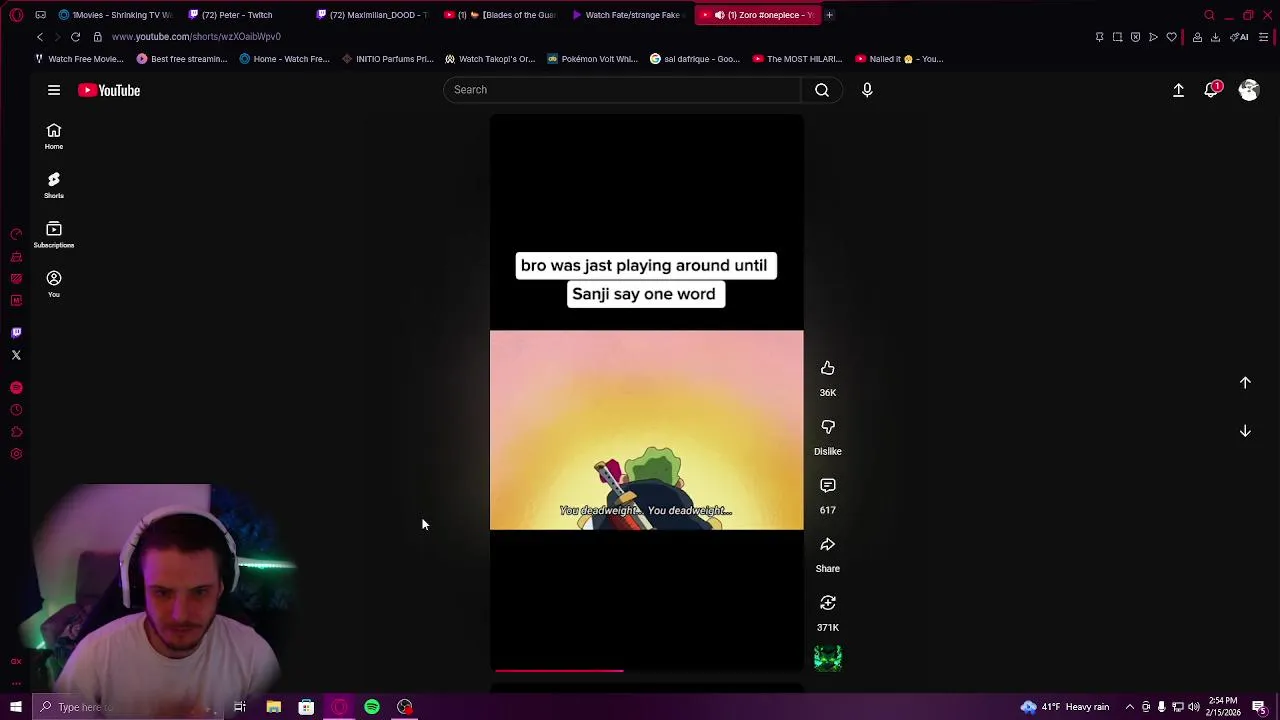Open the weather widget showing Heavy rain
1280x720 pixels.
coord(1064,707)
